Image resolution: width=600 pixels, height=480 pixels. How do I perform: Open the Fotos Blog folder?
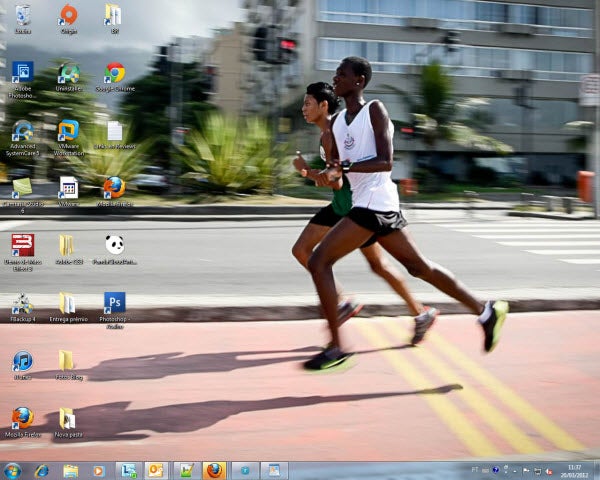(x=67, y=361)
